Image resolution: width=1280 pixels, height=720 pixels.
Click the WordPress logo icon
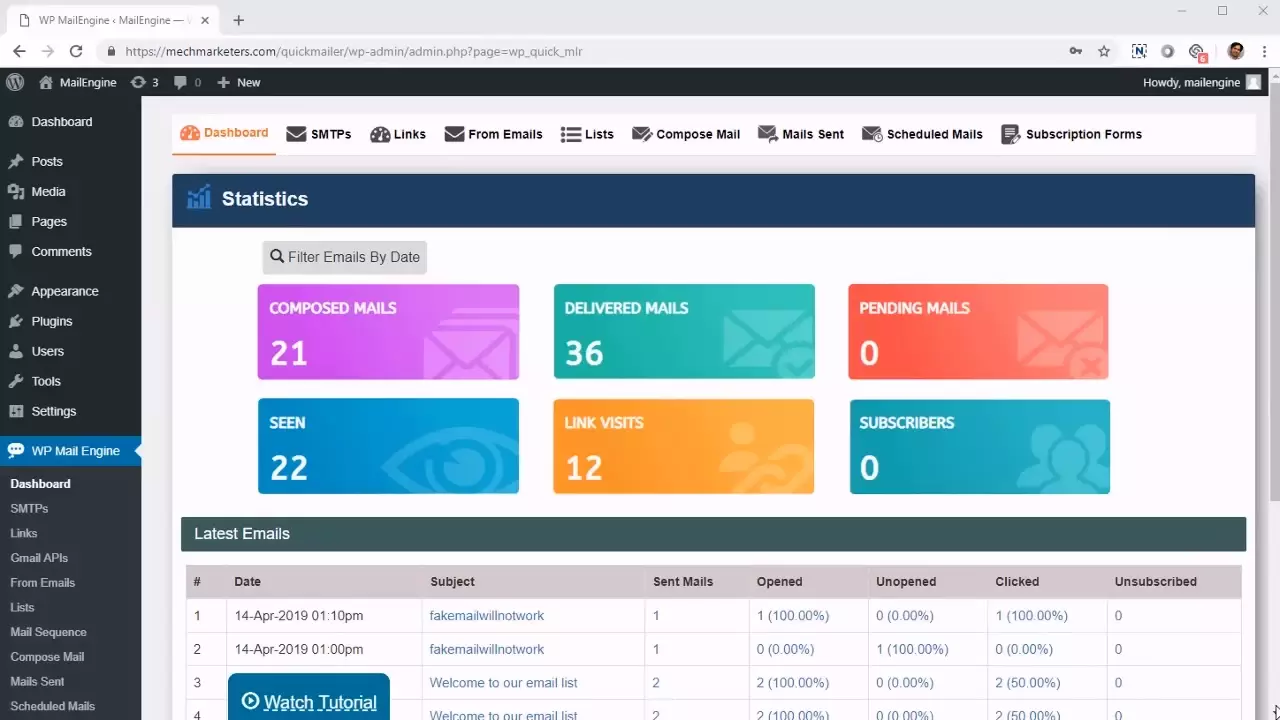point(14,82)
